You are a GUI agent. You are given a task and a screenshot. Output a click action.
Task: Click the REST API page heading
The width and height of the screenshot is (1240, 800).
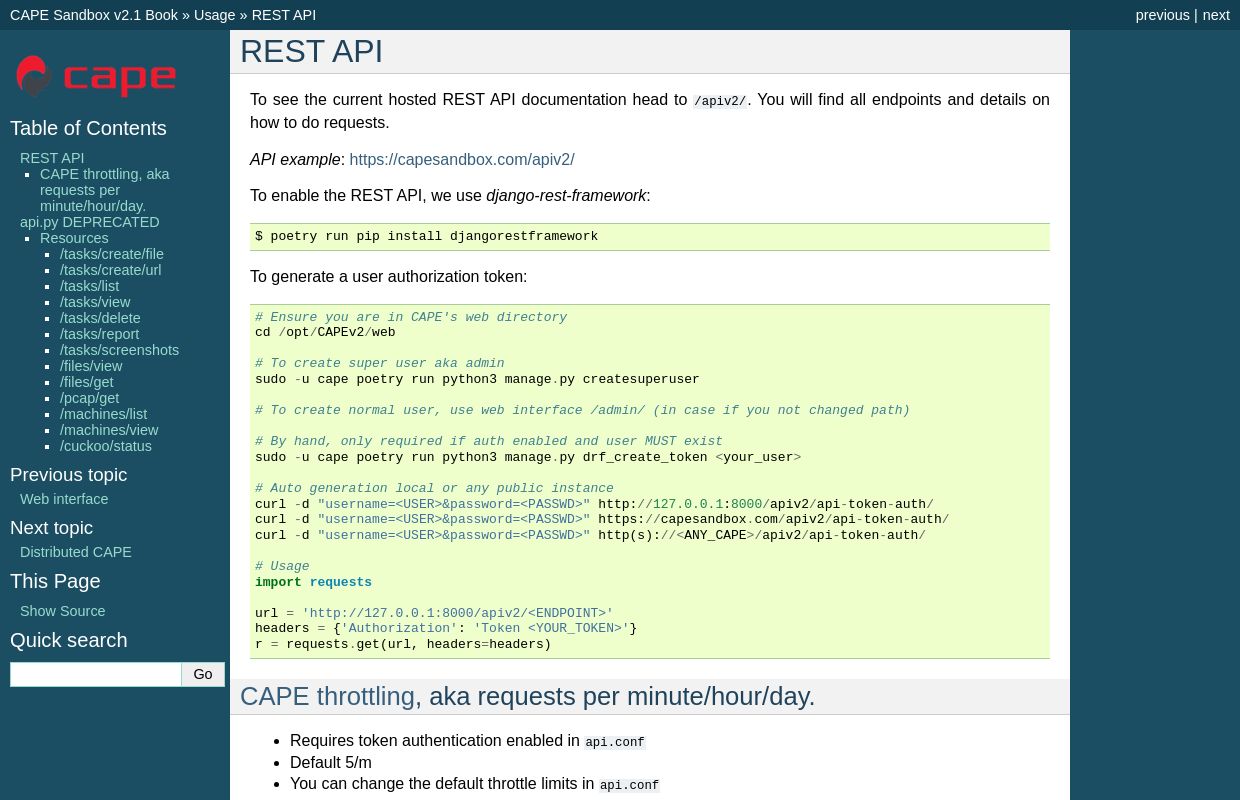(x=311, y=51)
